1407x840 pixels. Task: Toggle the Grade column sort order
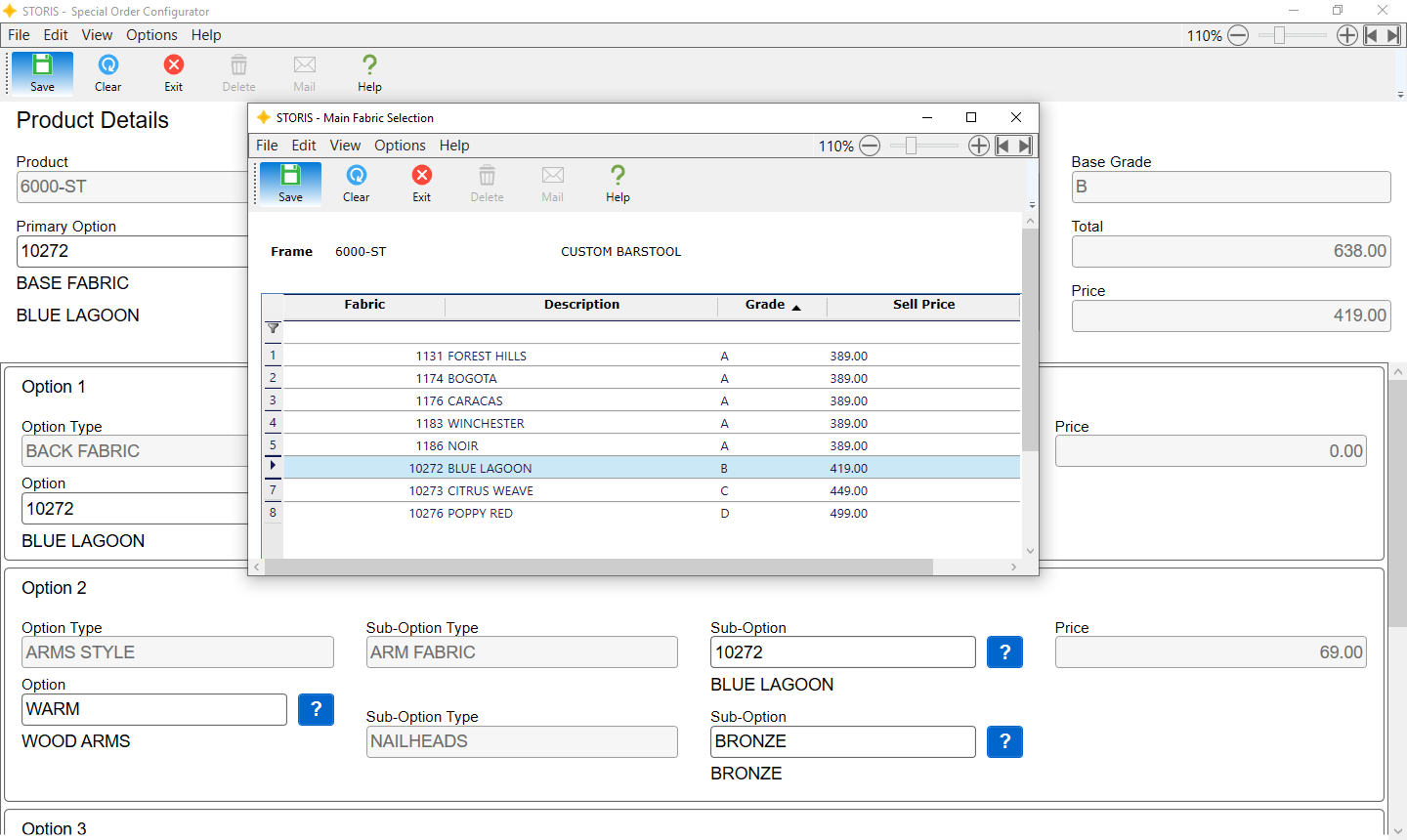(771, 304)
